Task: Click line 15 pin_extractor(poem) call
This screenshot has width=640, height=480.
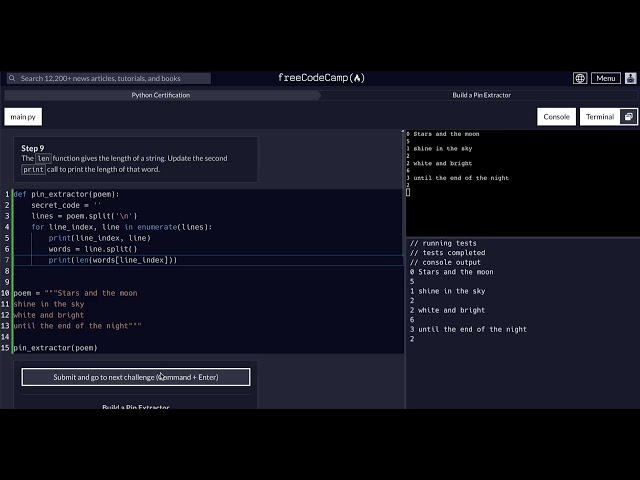Action: (56, 348)
